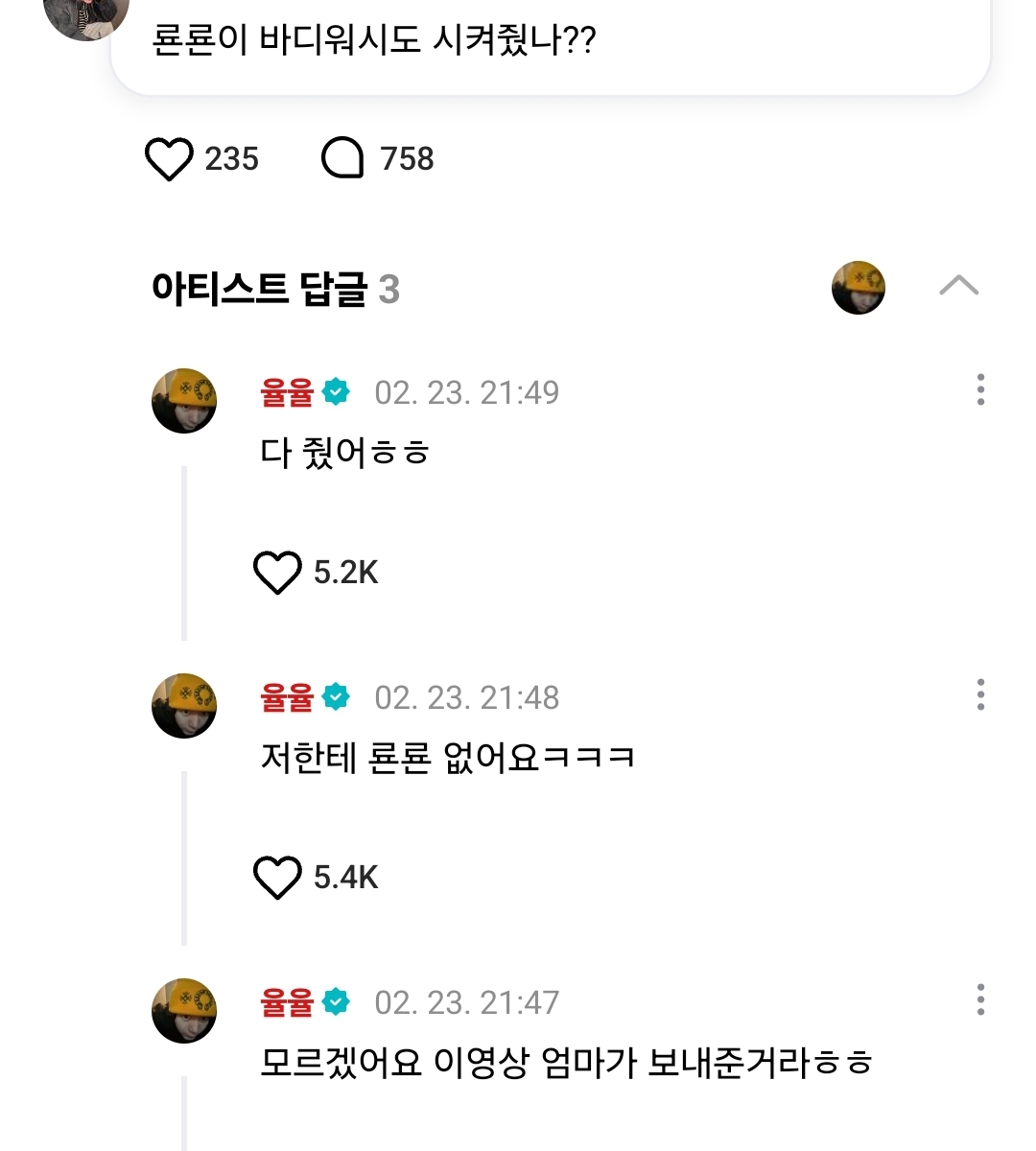Screen dimensions: 1036x1151
Task: Open the original post text bubble
Action: [550, 43]
